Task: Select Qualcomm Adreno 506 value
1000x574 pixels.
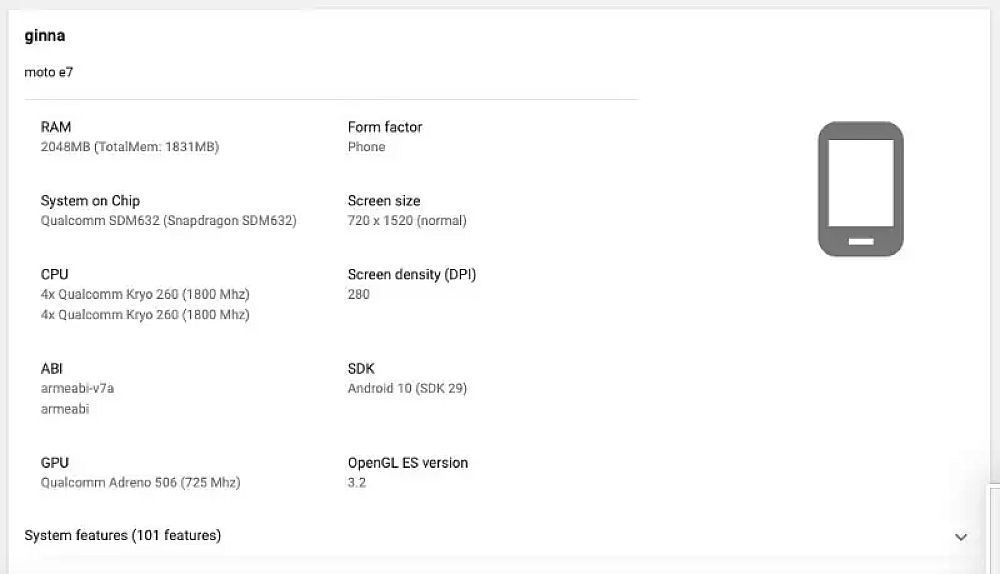Action: tap(140, 482)
